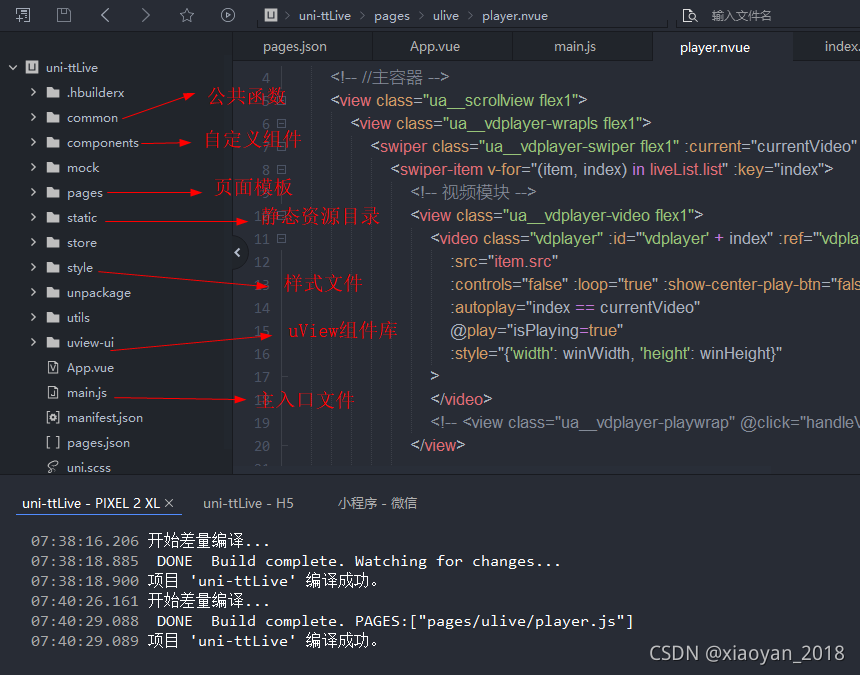Select the components folder name
Screen dimensions: 860x675
(103, 142)
